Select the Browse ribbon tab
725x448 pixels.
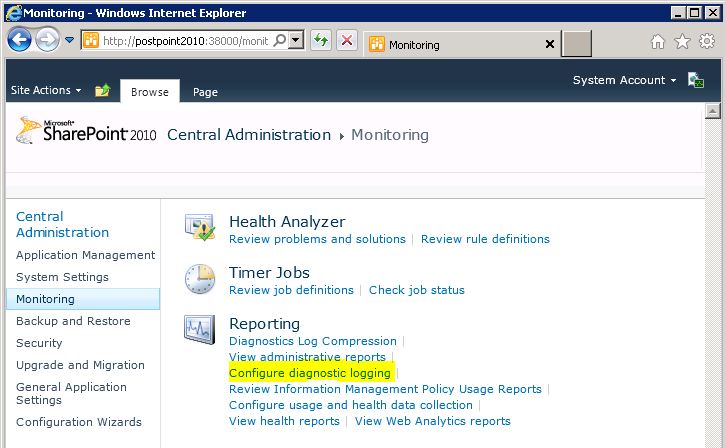150,92
